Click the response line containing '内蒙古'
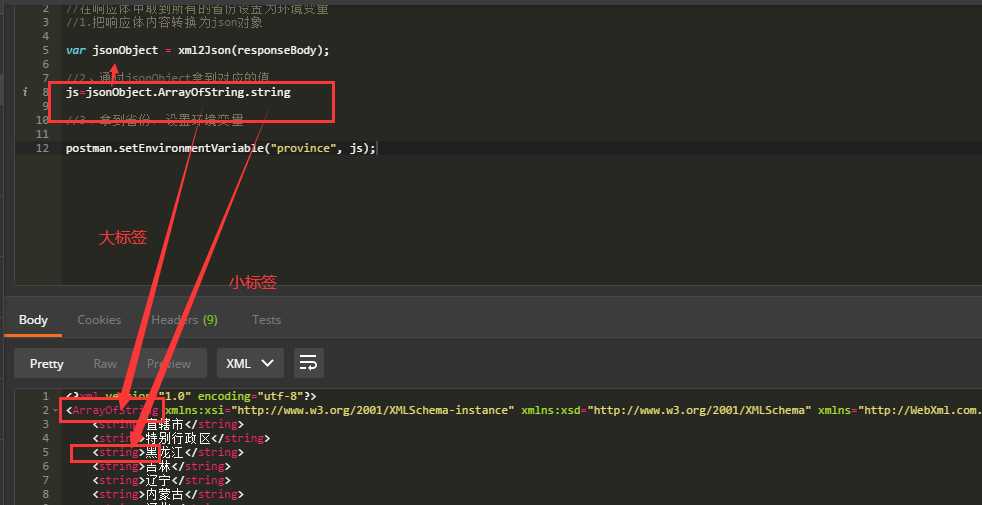The image size is (982, 505). coord(168,494)
